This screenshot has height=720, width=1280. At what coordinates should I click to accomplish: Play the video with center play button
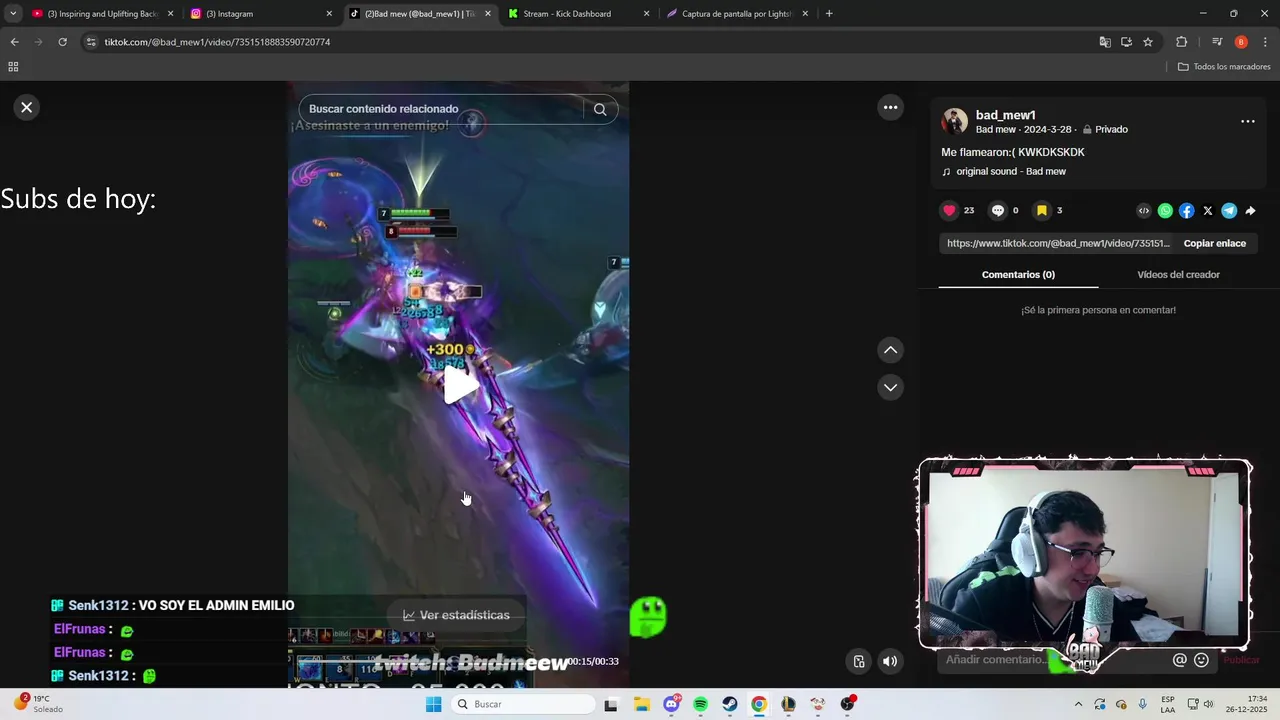(459, 386)
